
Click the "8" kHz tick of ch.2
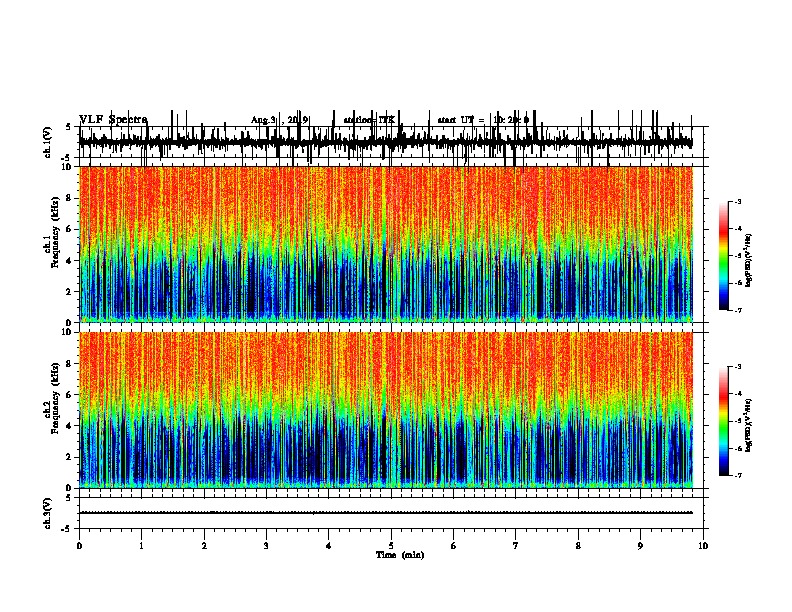tap(69, 364)
